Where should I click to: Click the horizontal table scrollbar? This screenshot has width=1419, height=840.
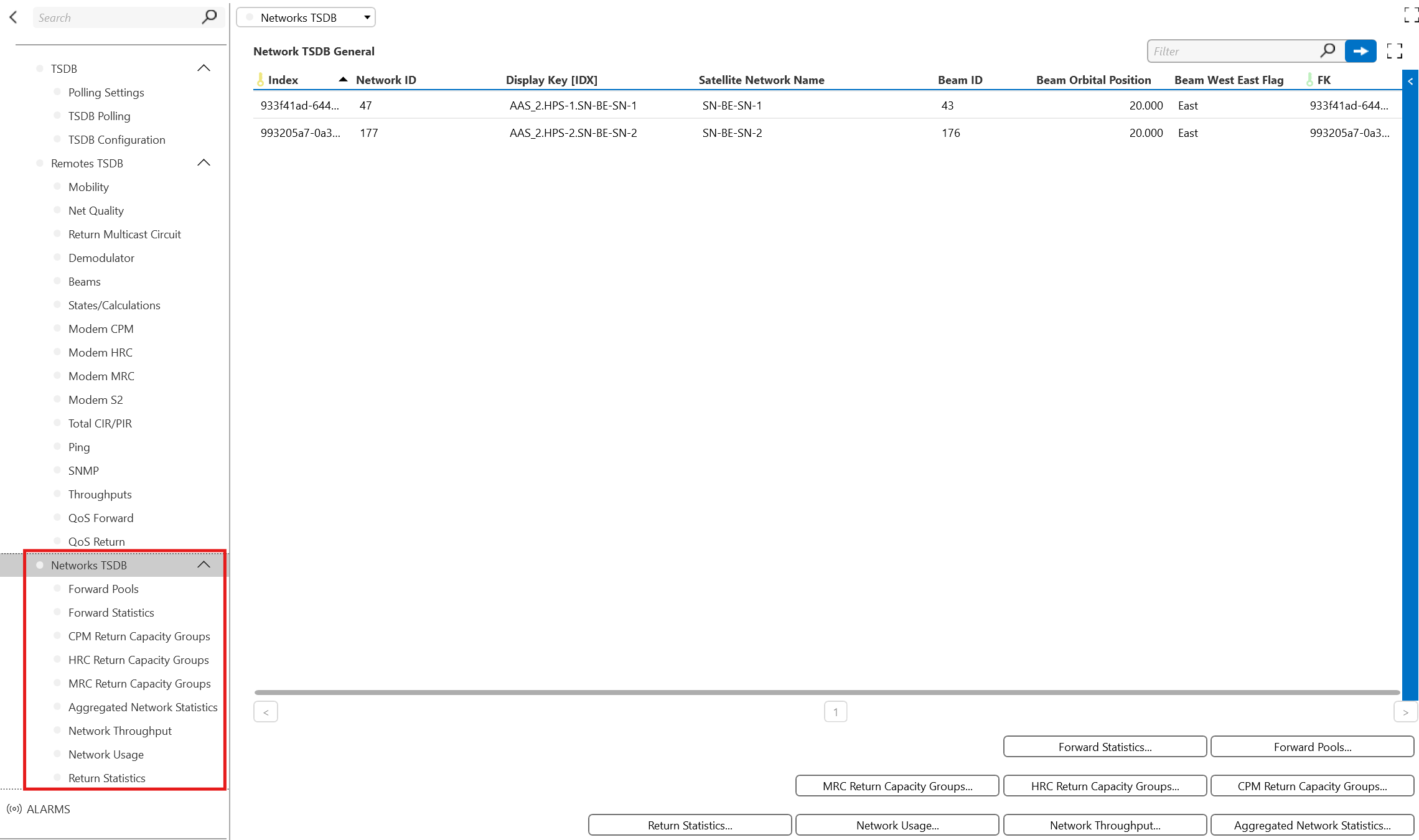point(827,692)
